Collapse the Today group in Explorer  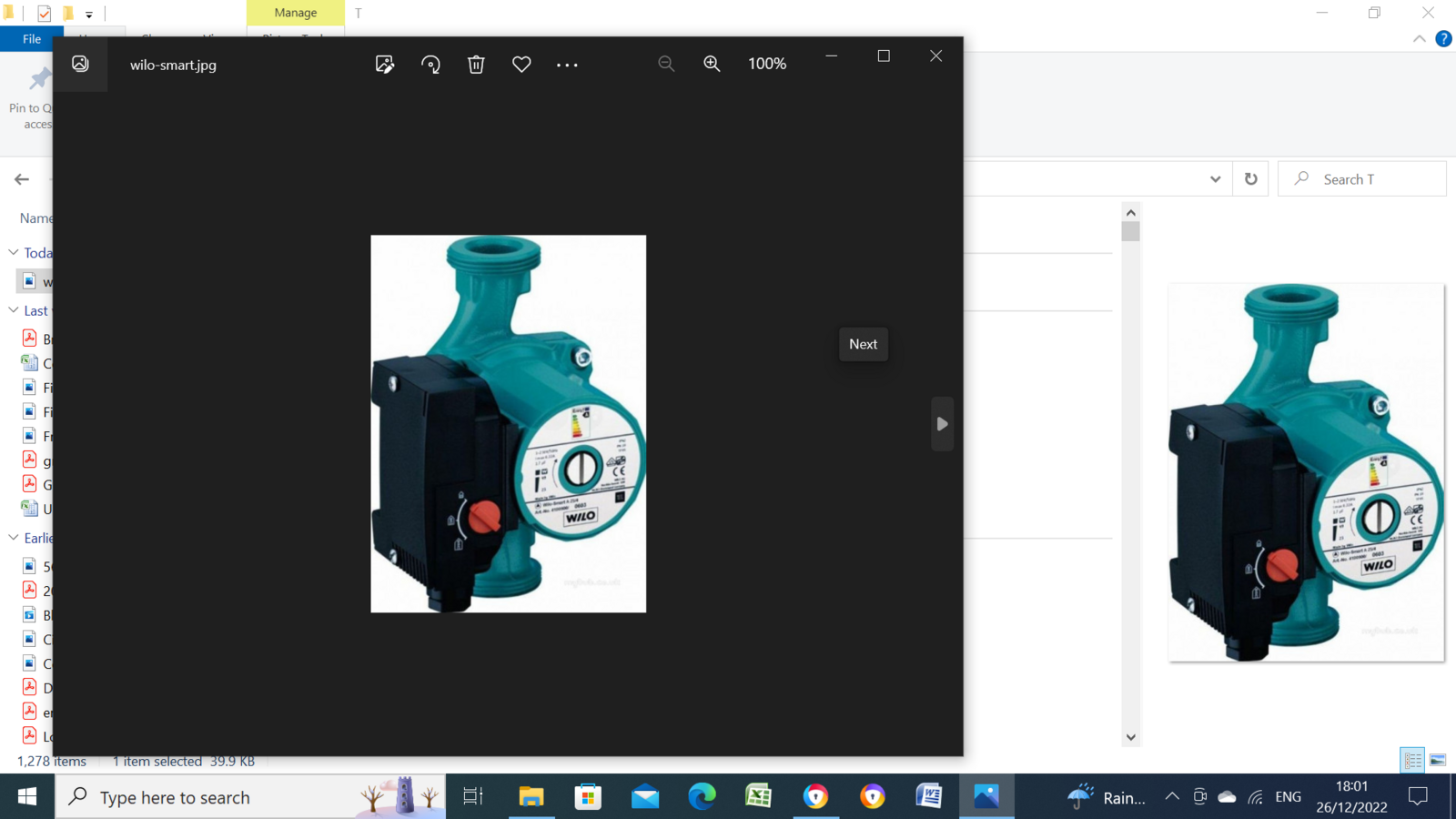pyautogui.click(x=13, y=252)
